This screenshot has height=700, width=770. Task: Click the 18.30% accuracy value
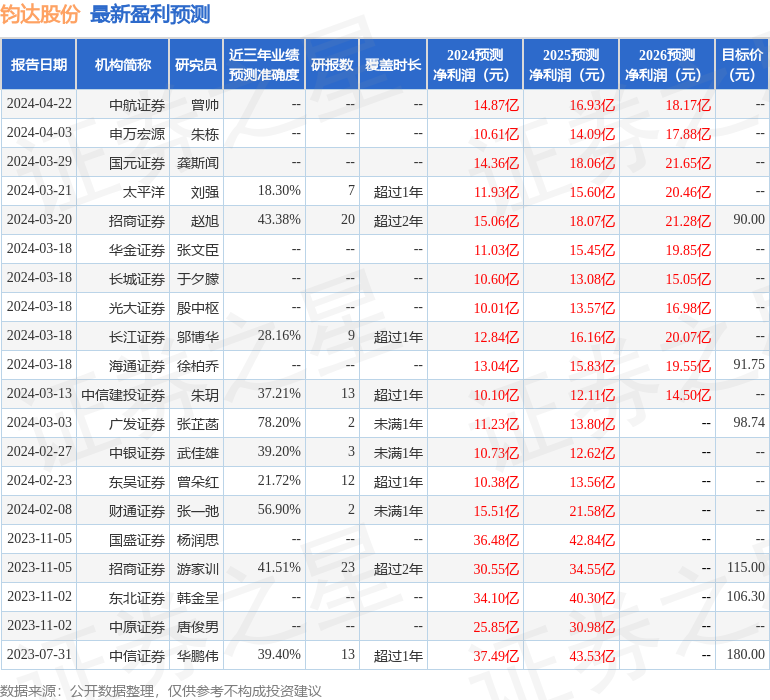(x=279, y=191)
